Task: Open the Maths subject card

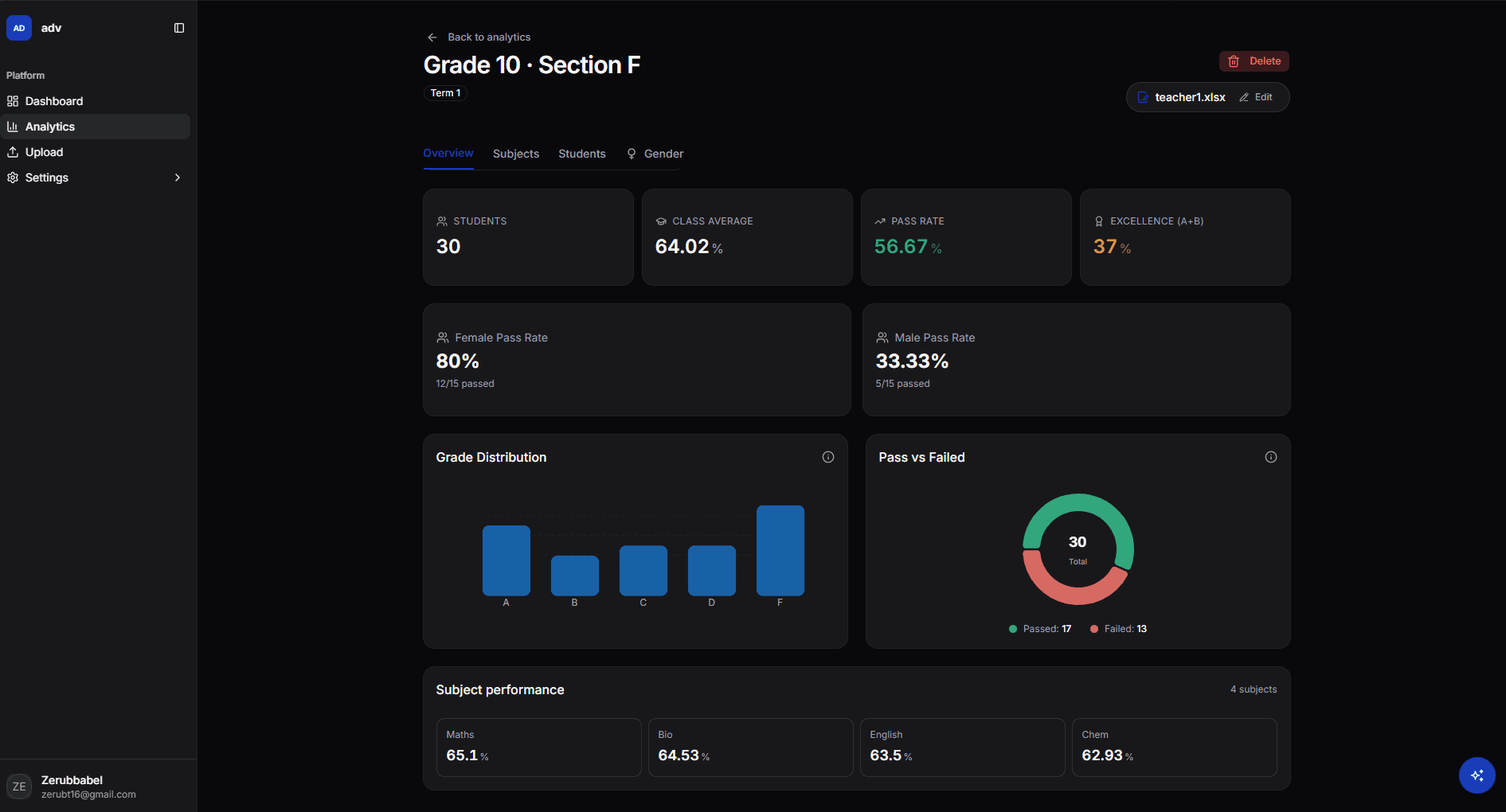Action: click(539, 748)
